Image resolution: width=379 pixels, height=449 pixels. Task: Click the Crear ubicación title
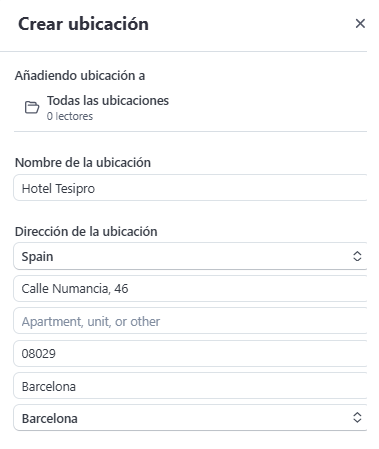(x=83, y=24)
